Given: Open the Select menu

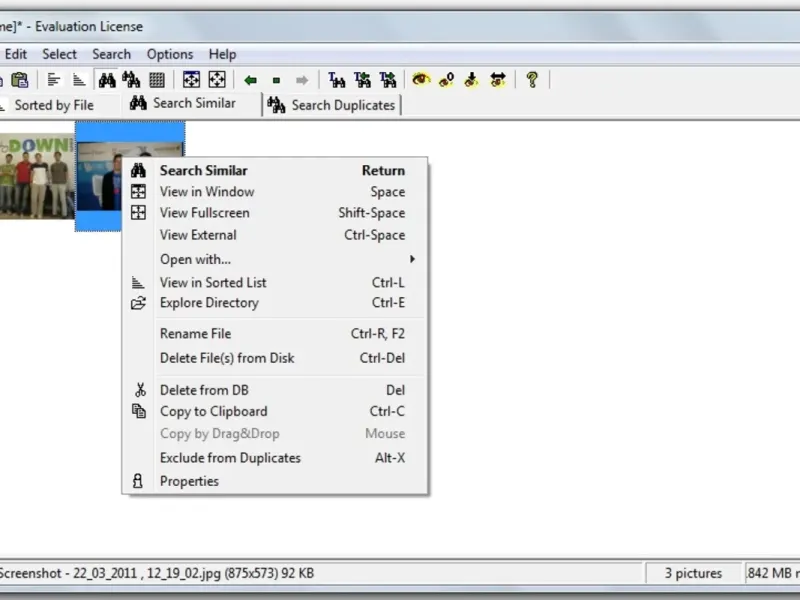Looking at the screenshot, I should pyautogui.click(x=59, y=54).
